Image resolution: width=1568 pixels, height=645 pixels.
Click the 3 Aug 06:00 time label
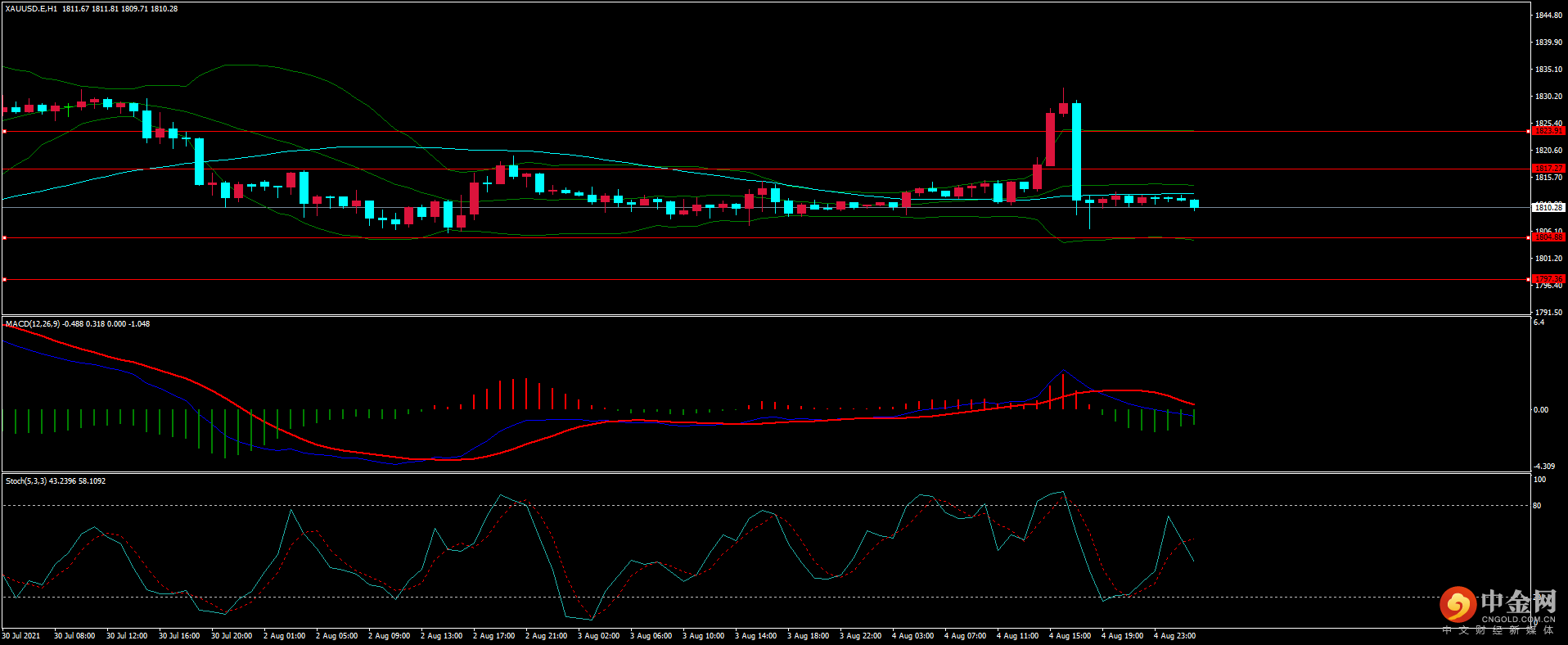pyautogui.click(x=651, y=636)
